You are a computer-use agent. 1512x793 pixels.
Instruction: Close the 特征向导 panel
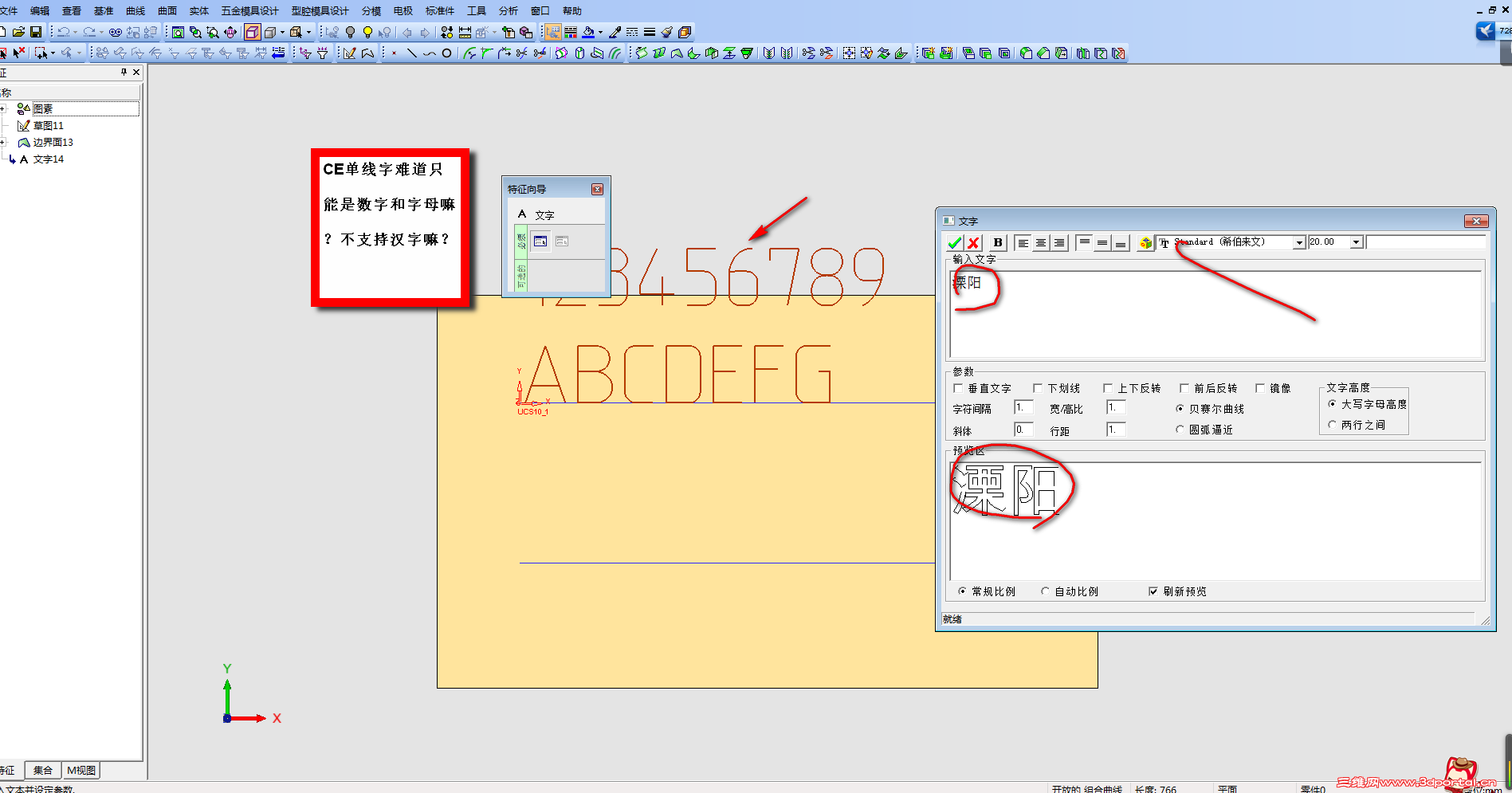(x=597, y=189)
